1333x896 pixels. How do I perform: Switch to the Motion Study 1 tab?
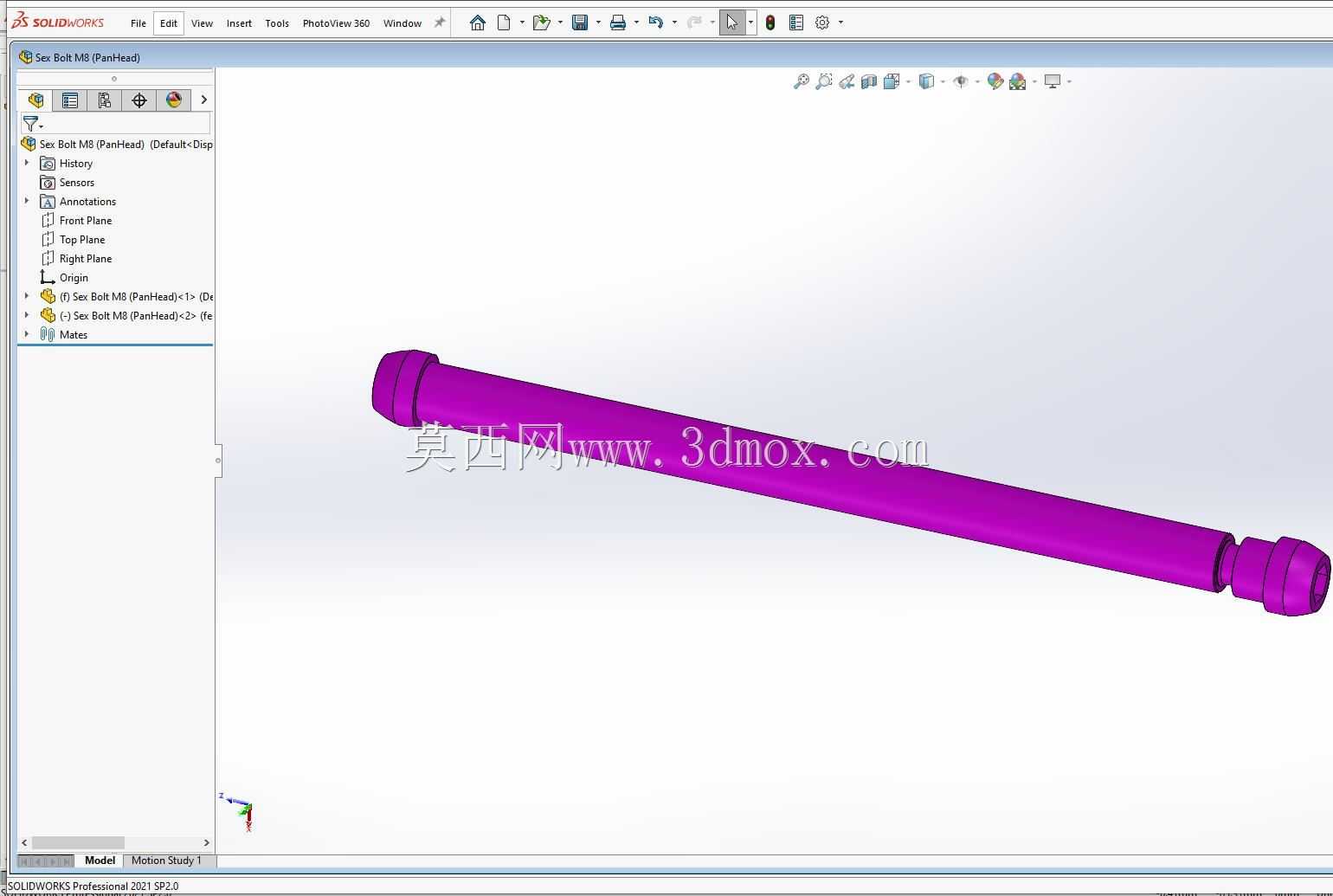pyautogui.click(x=166, y=861)
